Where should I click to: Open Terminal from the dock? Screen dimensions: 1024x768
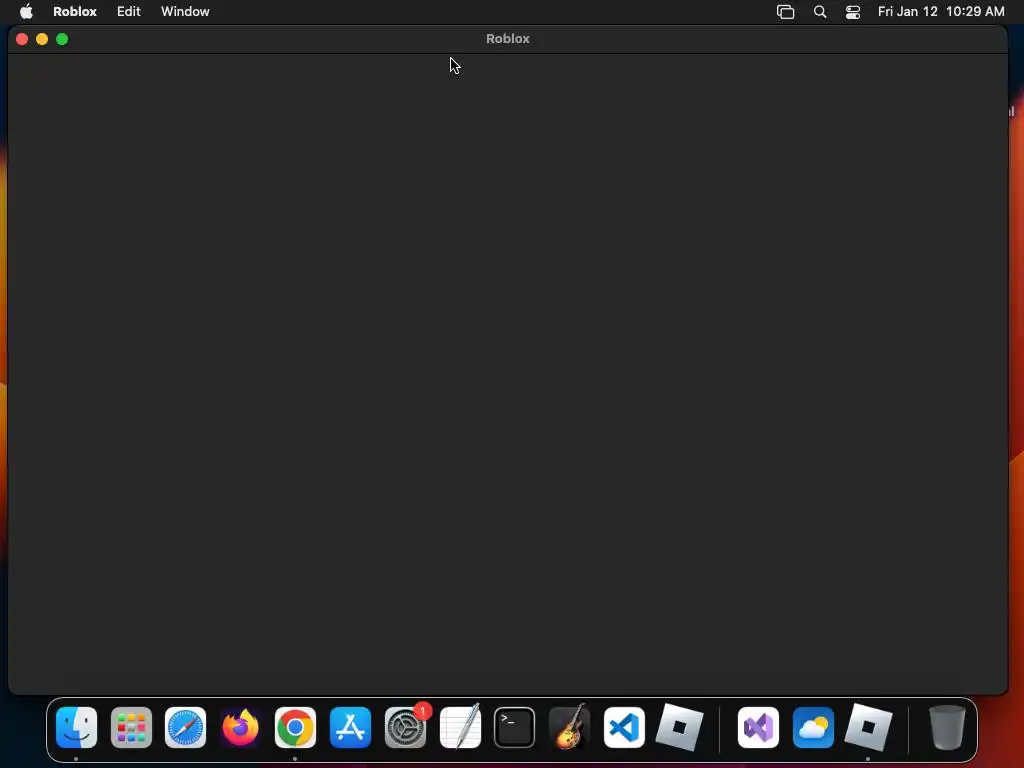click(515, 728)
